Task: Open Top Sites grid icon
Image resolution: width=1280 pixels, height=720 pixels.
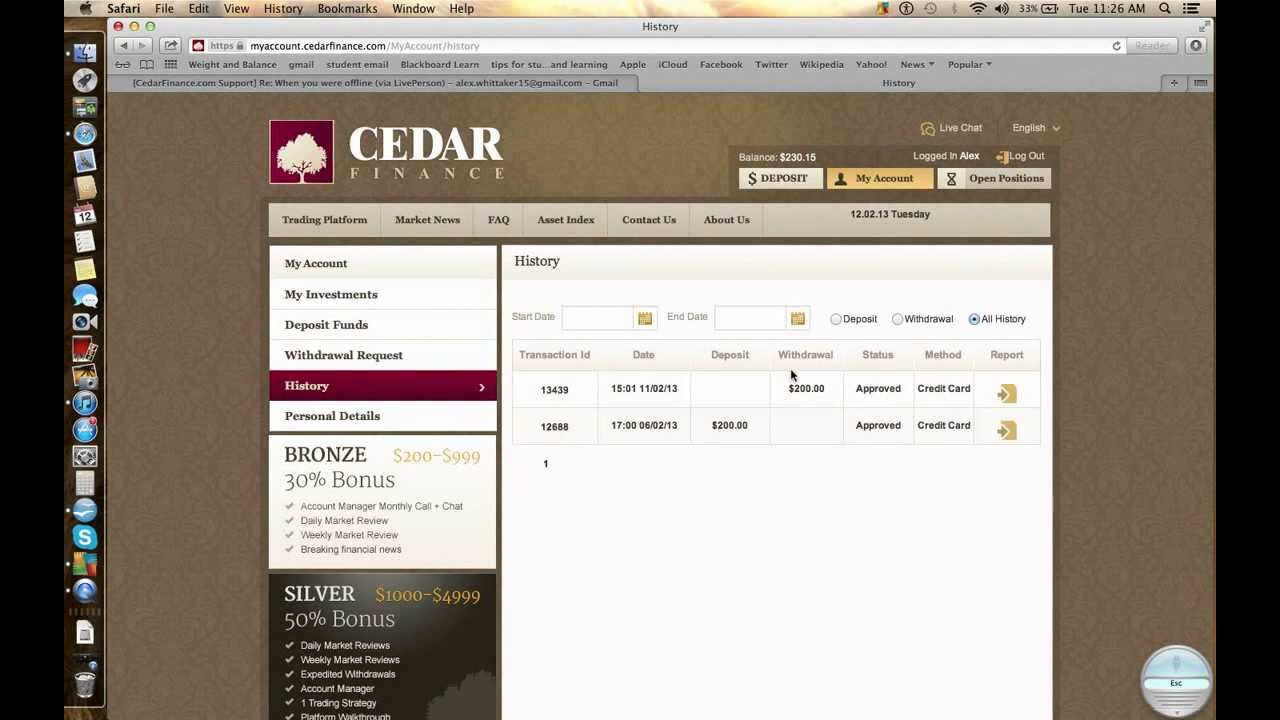Action: click(x=170, y=64)
